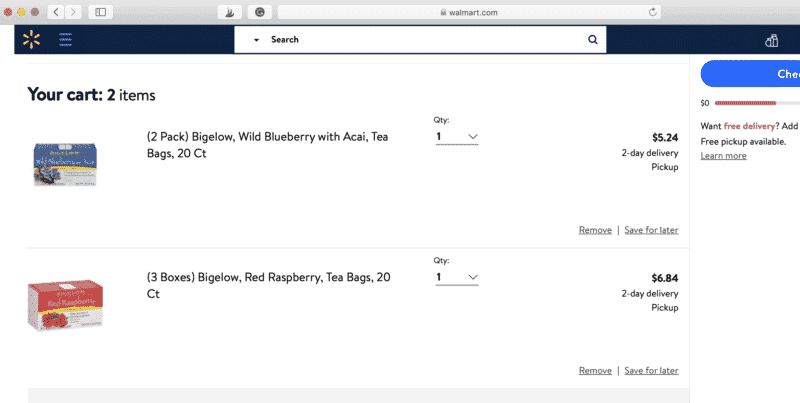Click the Learn more link
The height and width of the screenshot is (403, 800).
[723, 156]
